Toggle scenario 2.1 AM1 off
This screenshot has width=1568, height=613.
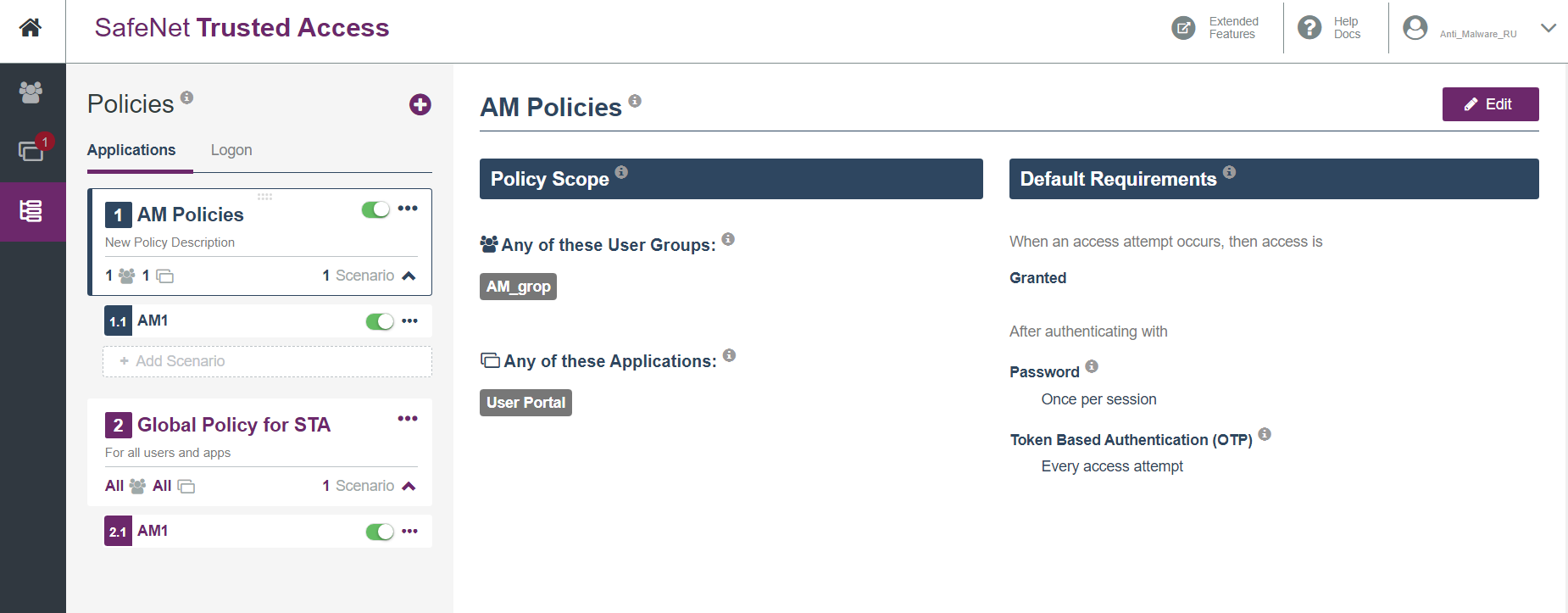point(380,532)
